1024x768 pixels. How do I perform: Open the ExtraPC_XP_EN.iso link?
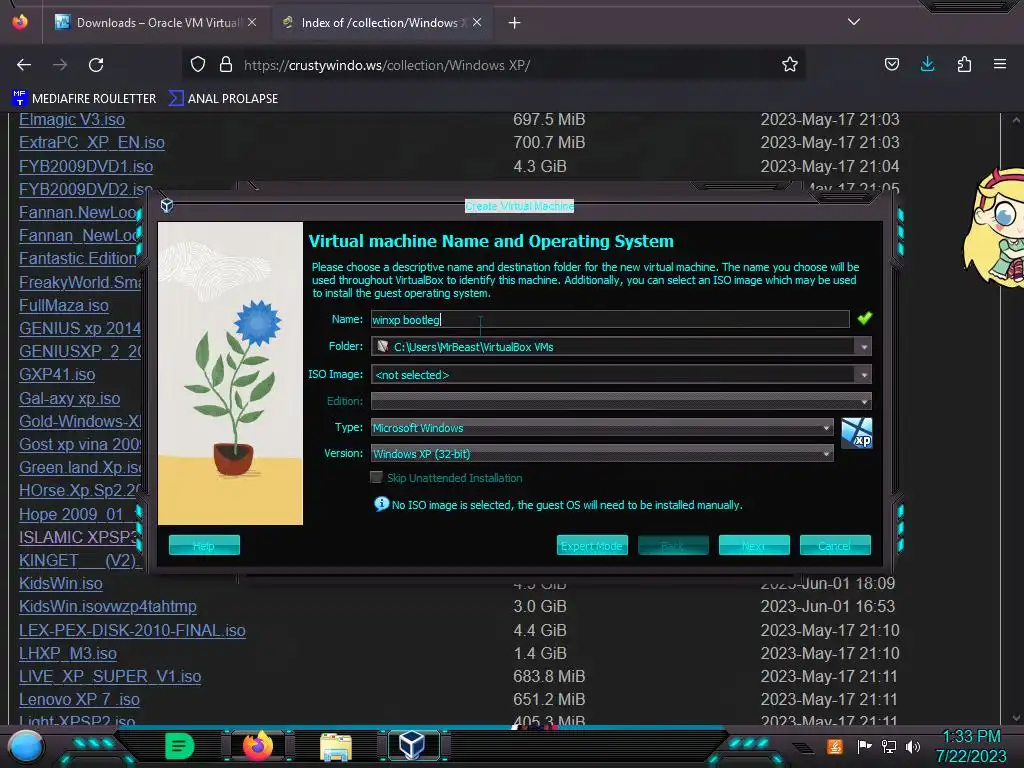coord(92,142)
